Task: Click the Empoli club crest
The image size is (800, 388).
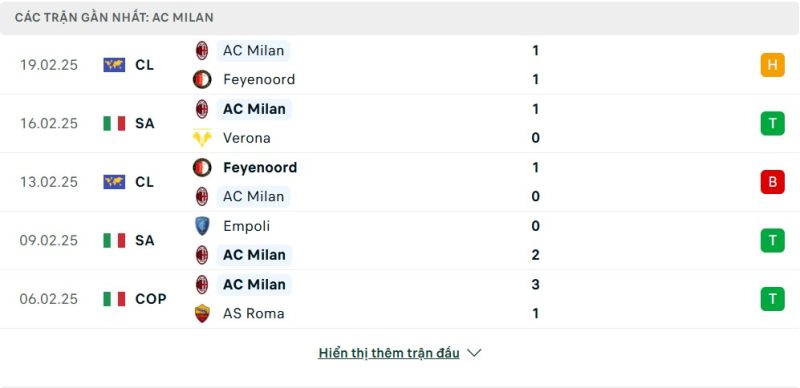Action: tap(202, 226)
